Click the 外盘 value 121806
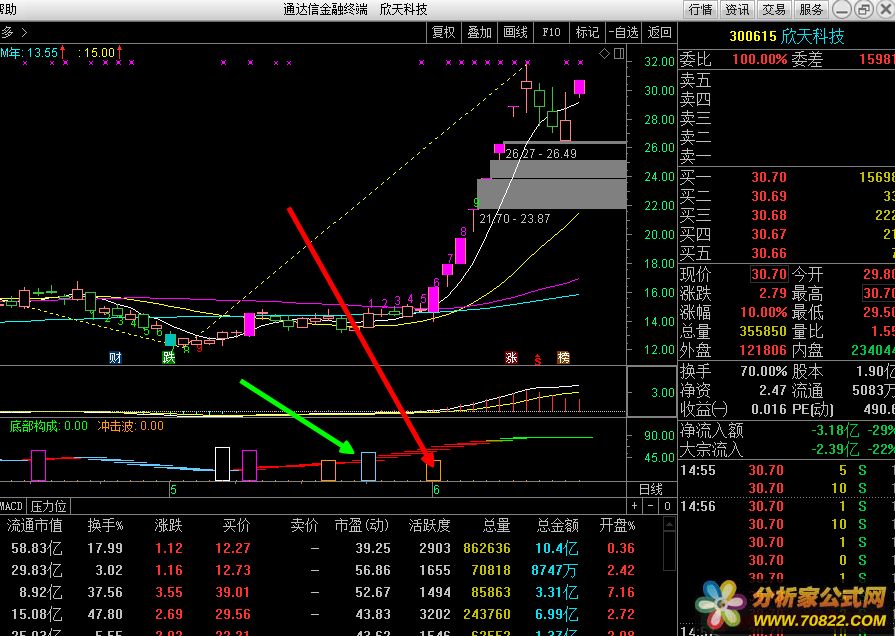This screenshot has height=636, width=895. [x=764, y=350]
